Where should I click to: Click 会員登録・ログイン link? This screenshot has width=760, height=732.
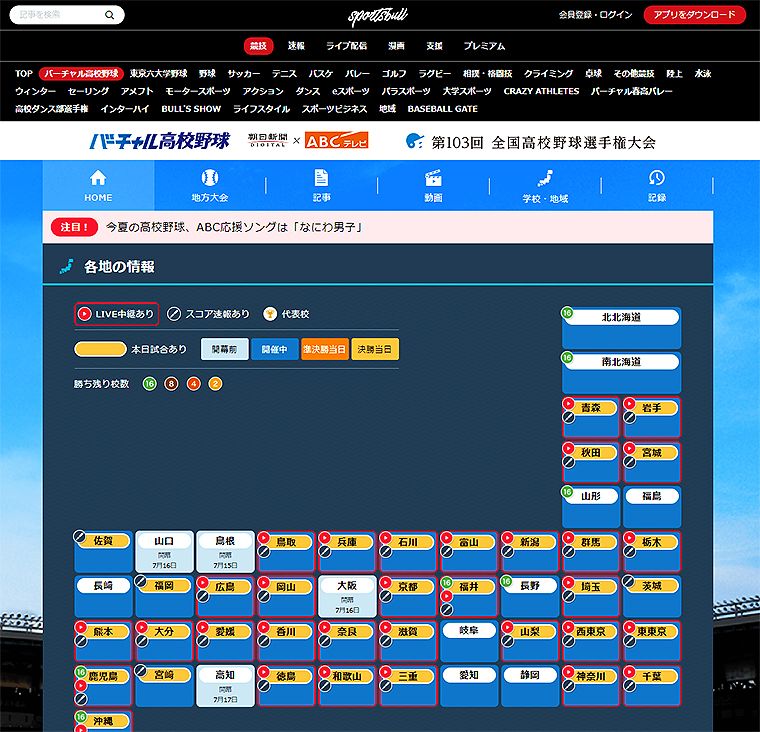[x=595, y=15]
